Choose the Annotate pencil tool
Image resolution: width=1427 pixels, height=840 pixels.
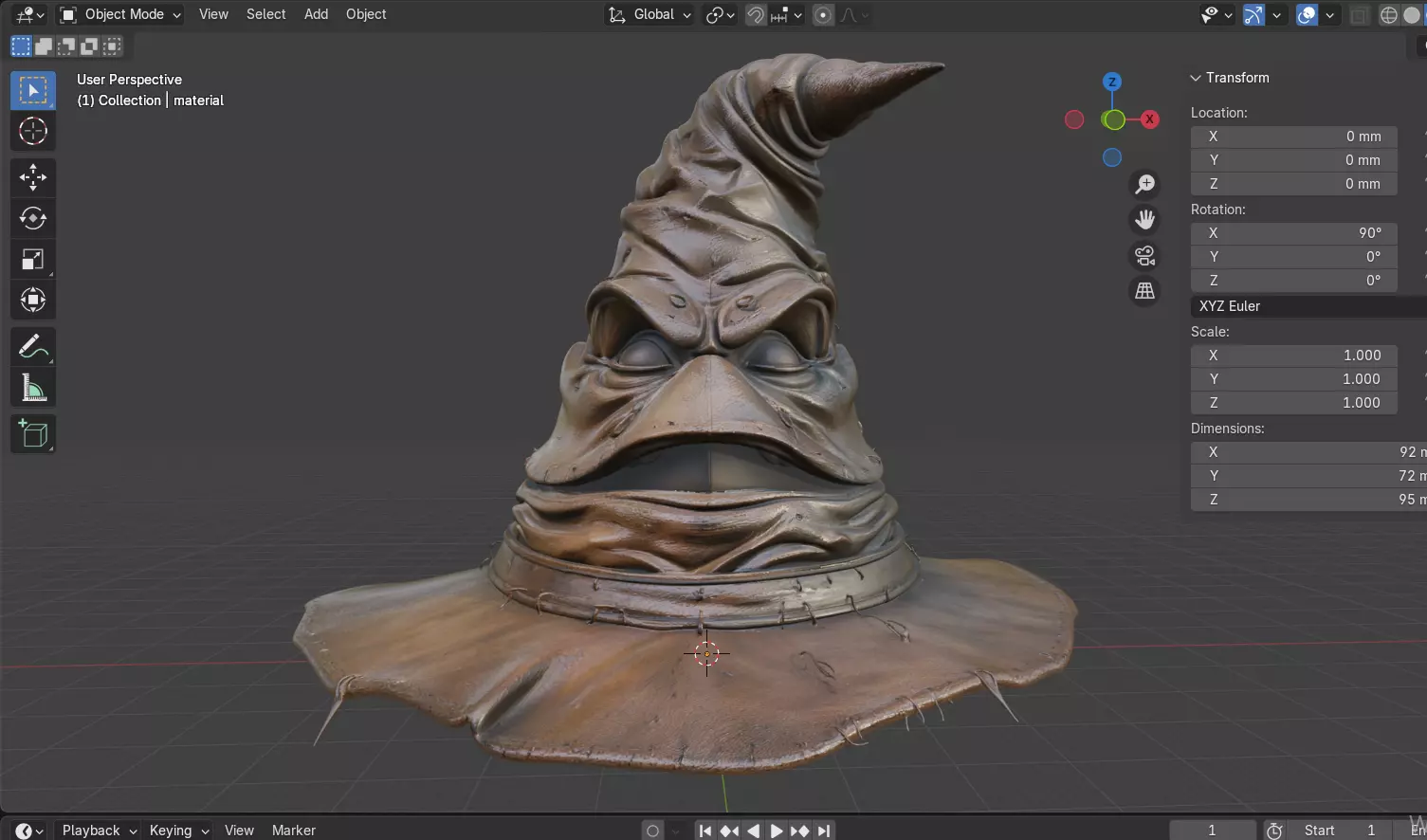(33, 347)
